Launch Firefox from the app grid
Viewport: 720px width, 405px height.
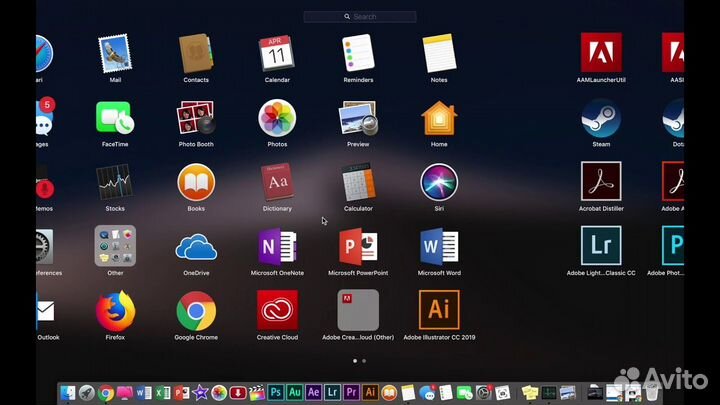(115, 311)
